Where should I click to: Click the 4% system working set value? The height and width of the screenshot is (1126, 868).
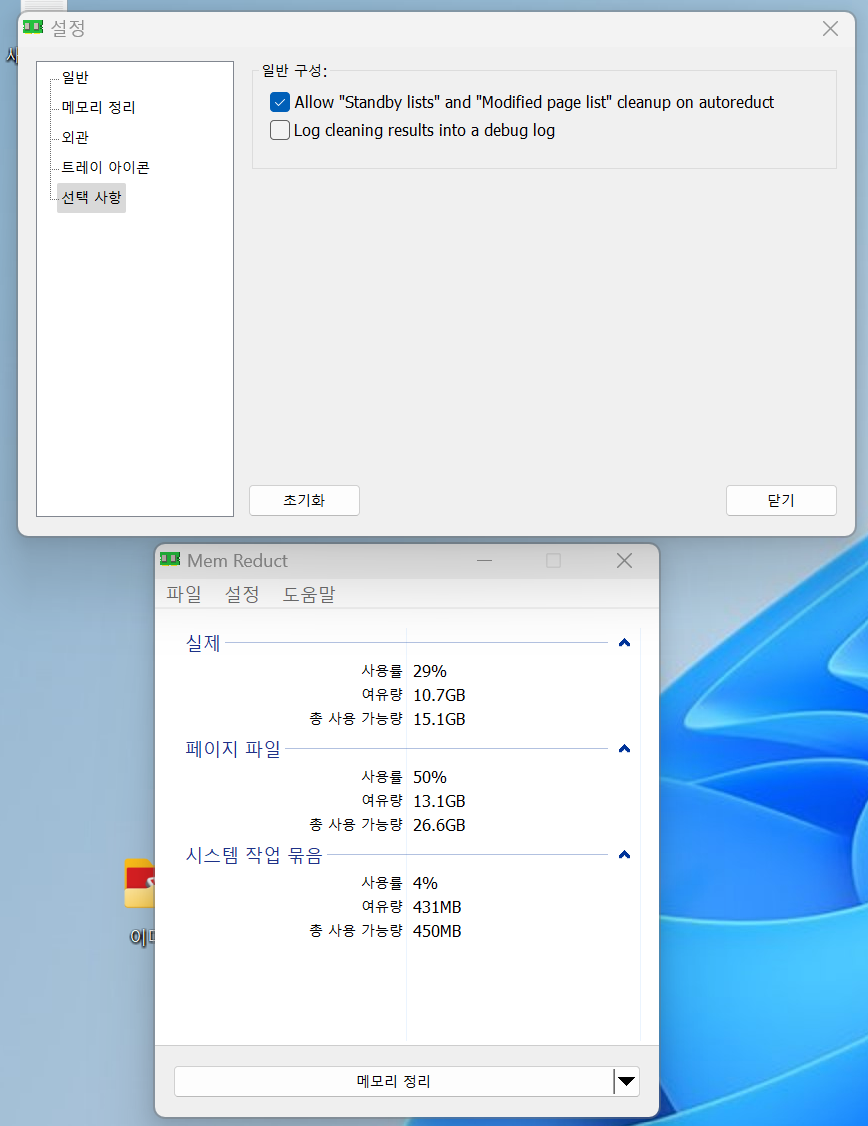click(x=425, y=883)
